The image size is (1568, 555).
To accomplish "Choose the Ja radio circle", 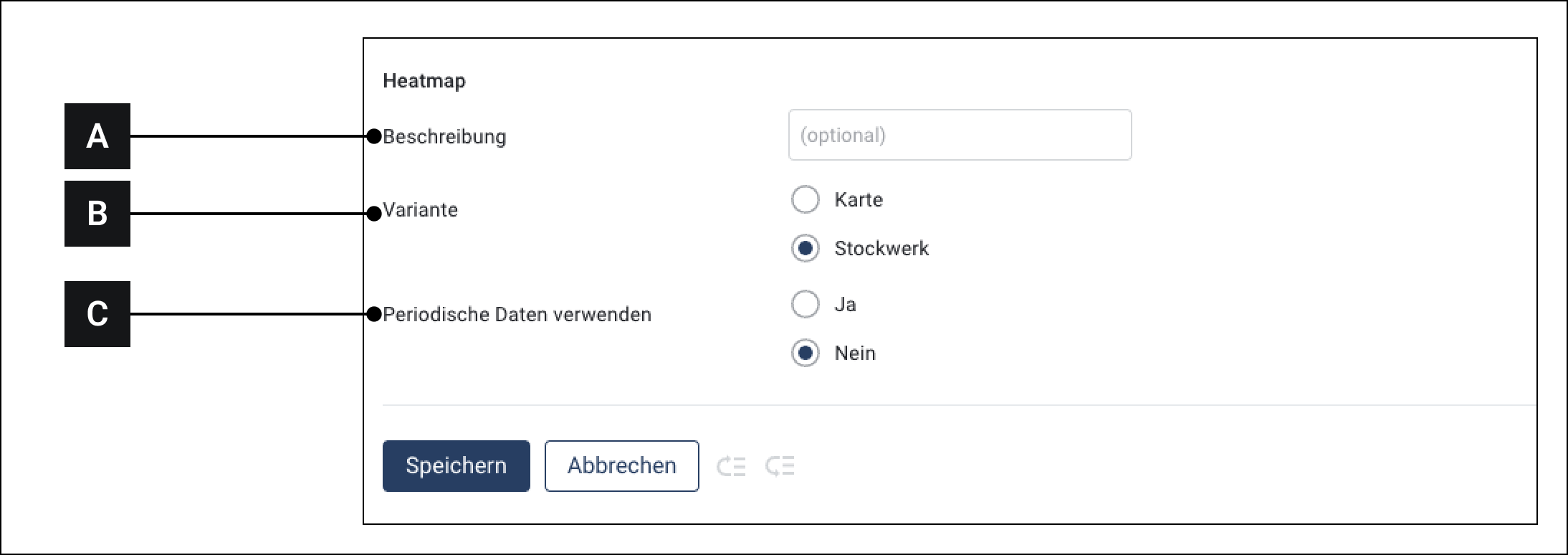I will pyautogui.click(x=805, y=304).
